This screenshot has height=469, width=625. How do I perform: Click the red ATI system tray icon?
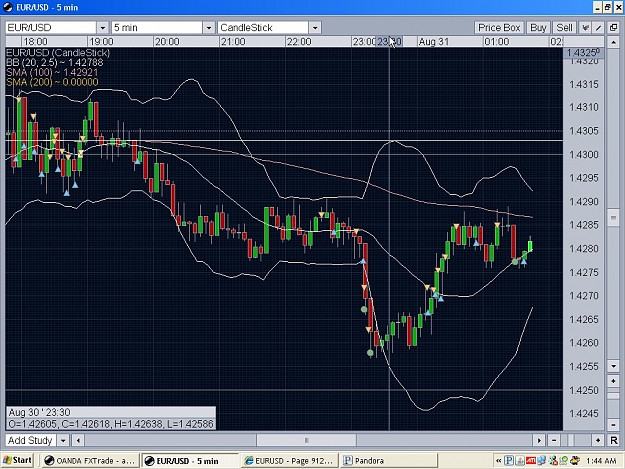pyautogui.click(x=531, y=461)
